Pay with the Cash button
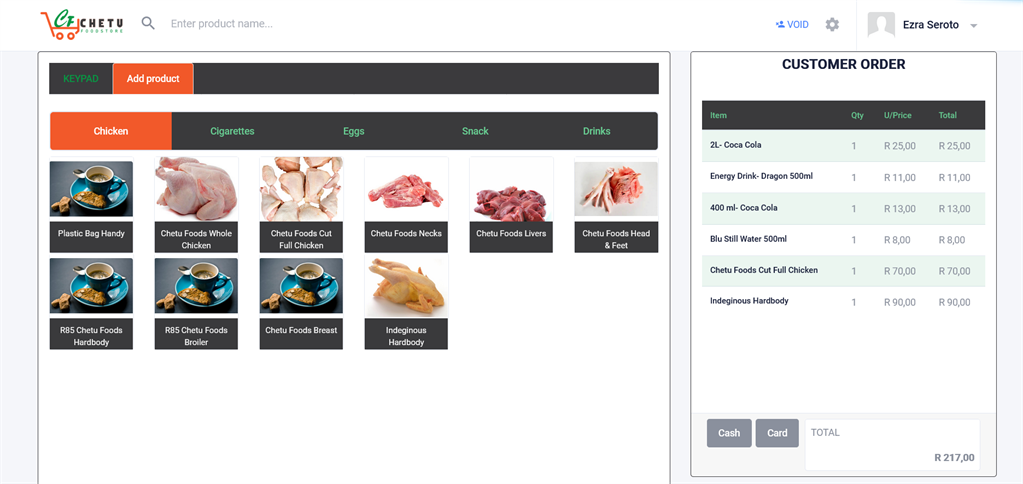The height and width of the screenshot is (484, 1023). 729,433
